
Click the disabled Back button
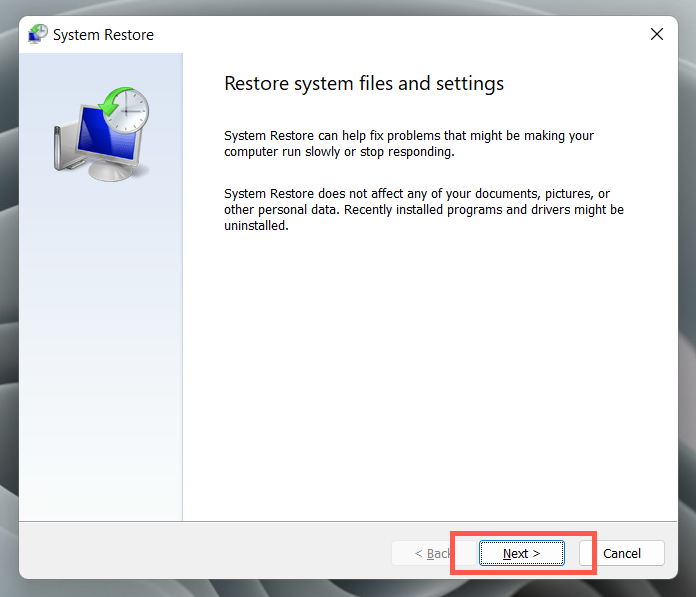click(433, 553)
